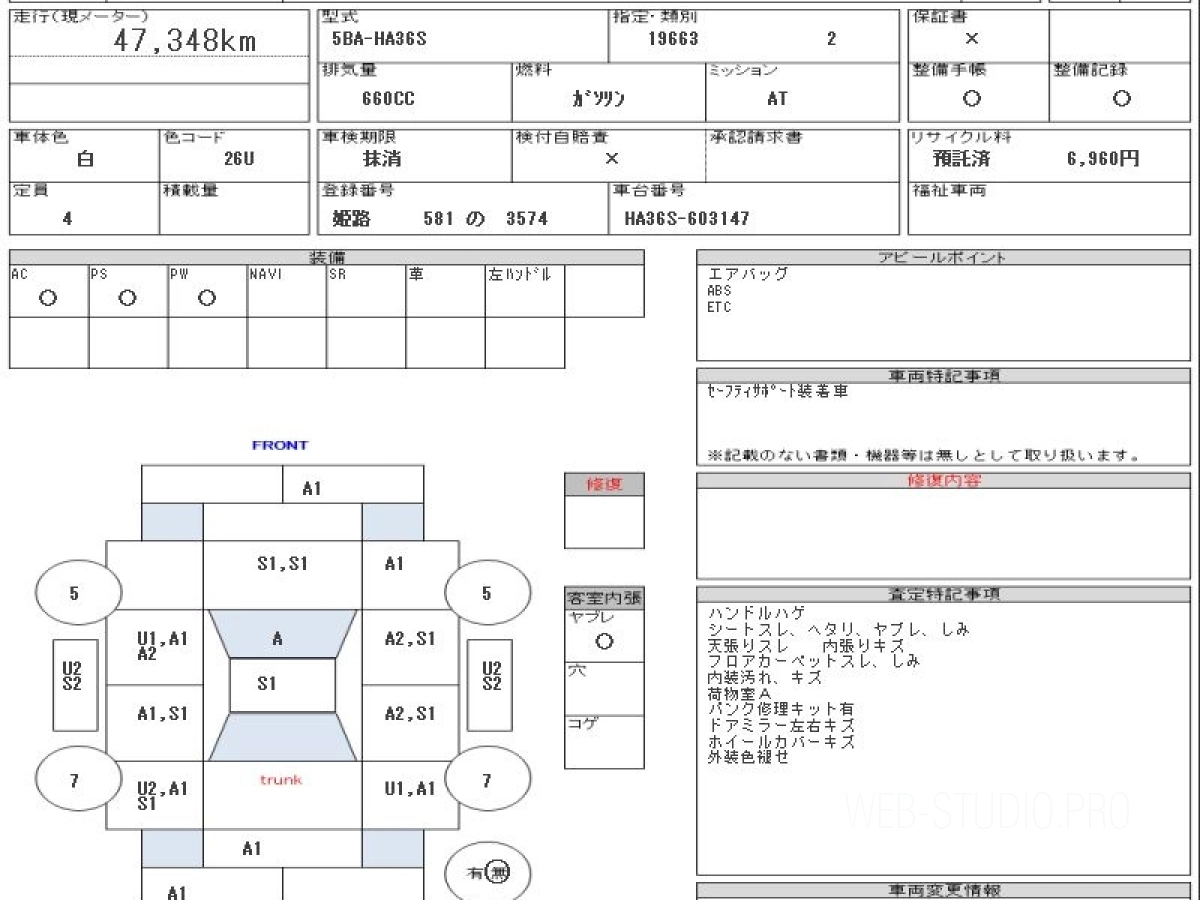This screenshot has width=1200, height=900.
Task: Select the SR equipment cell
Action: pos(366,291)
